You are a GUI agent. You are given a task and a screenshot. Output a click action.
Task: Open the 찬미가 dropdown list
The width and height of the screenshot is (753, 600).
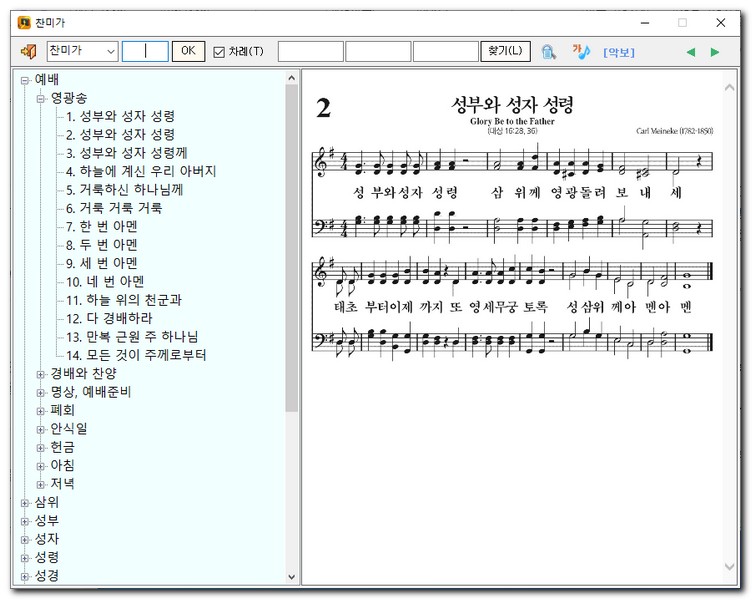point(110,51)
